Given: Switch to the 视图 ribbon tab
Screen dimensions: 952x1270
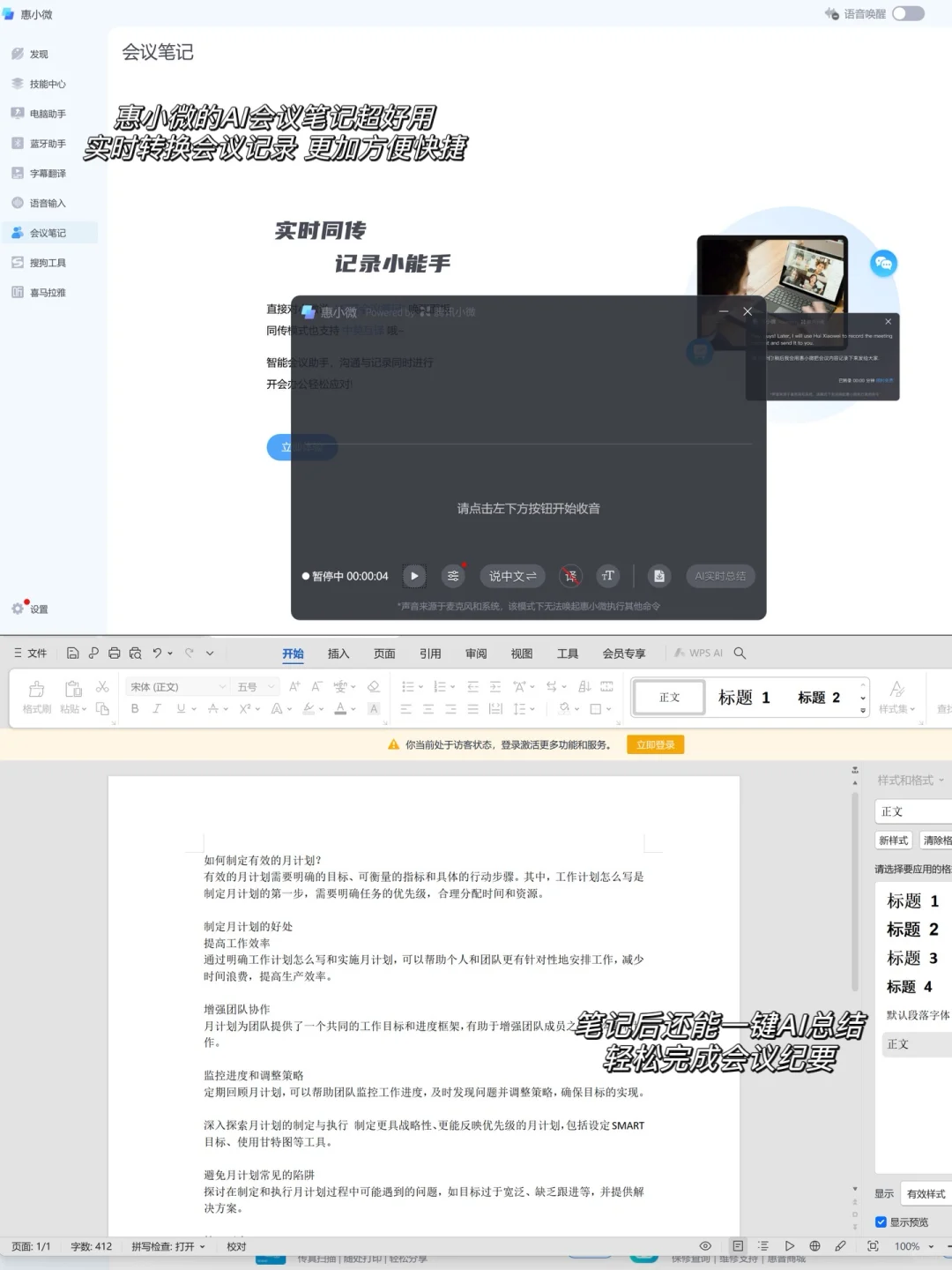Looking at the screenshot, I should (x=522, y=654).
